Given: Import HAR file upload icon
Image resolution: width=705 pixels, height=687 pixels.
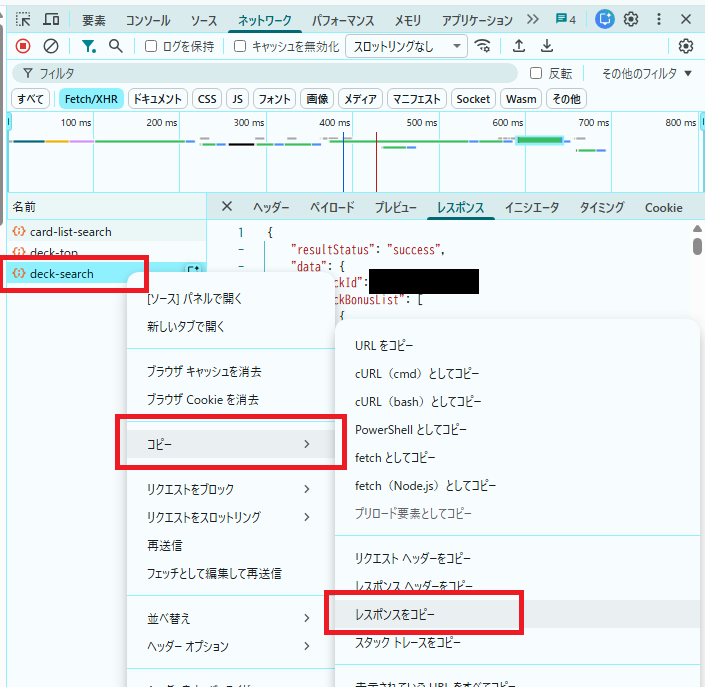Looking at the screenshot, I should (519, 46).
